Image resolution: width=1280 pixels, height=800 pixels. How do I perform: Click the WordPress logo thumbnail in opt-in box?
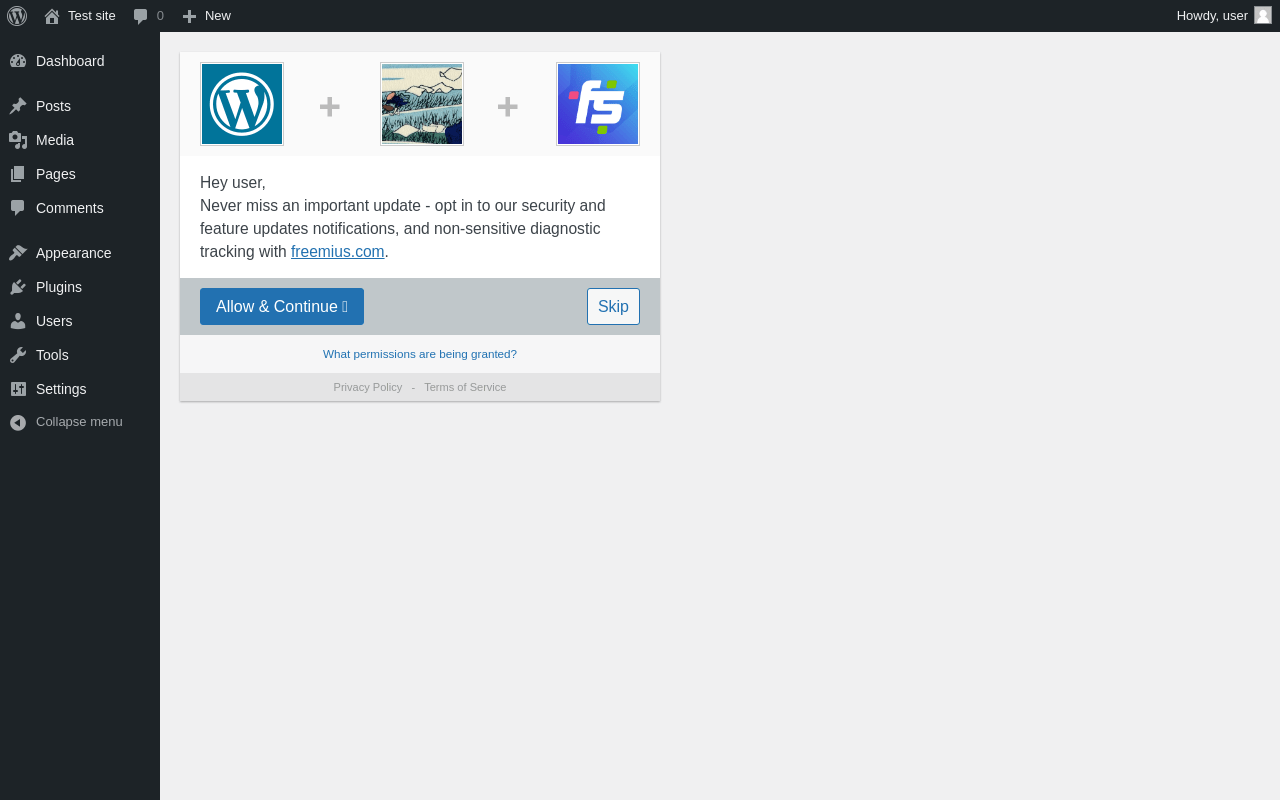pos(242,104)
